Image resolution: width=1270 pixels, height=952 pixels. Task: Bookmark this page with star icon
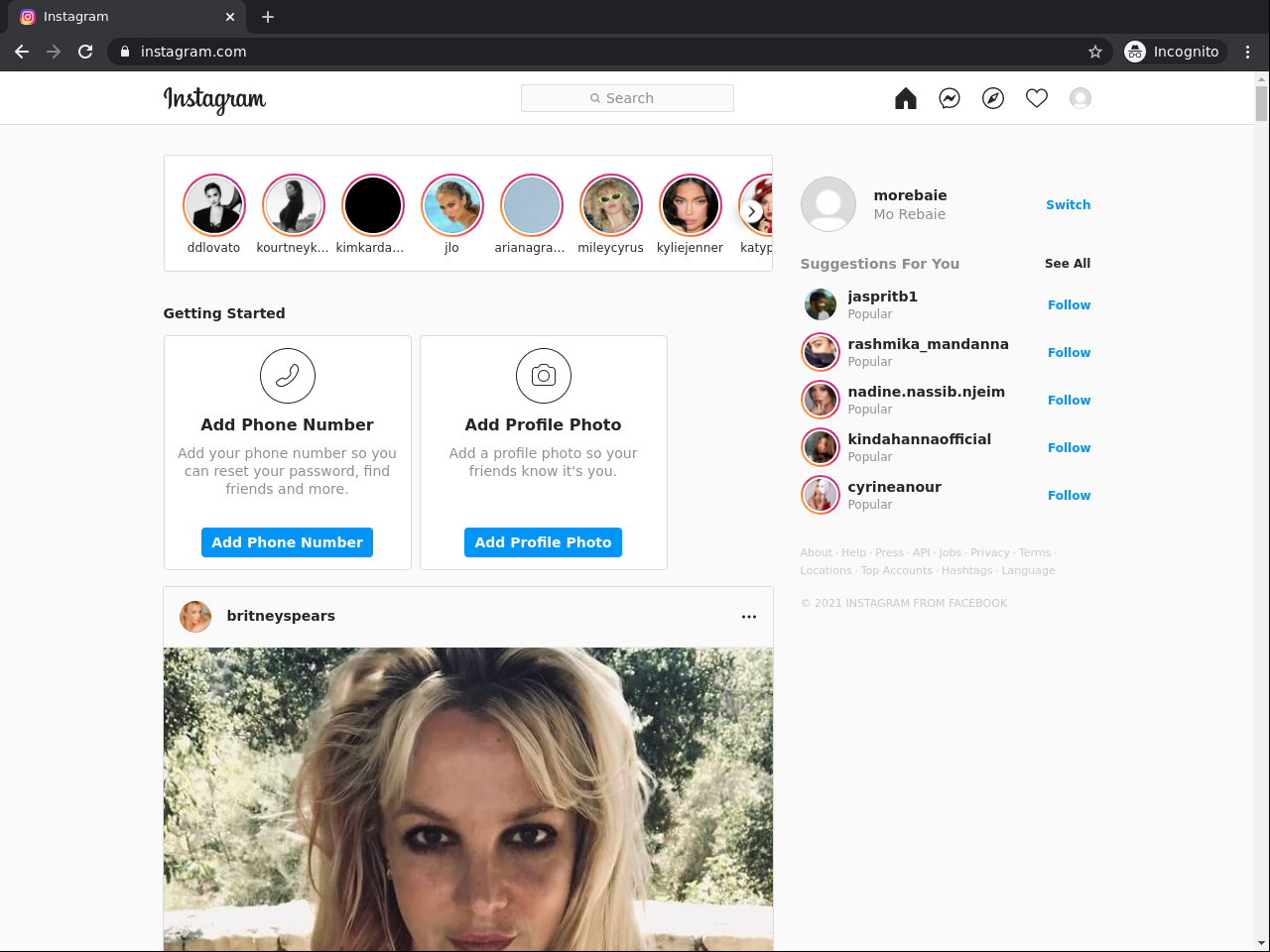coord(1095,52)
